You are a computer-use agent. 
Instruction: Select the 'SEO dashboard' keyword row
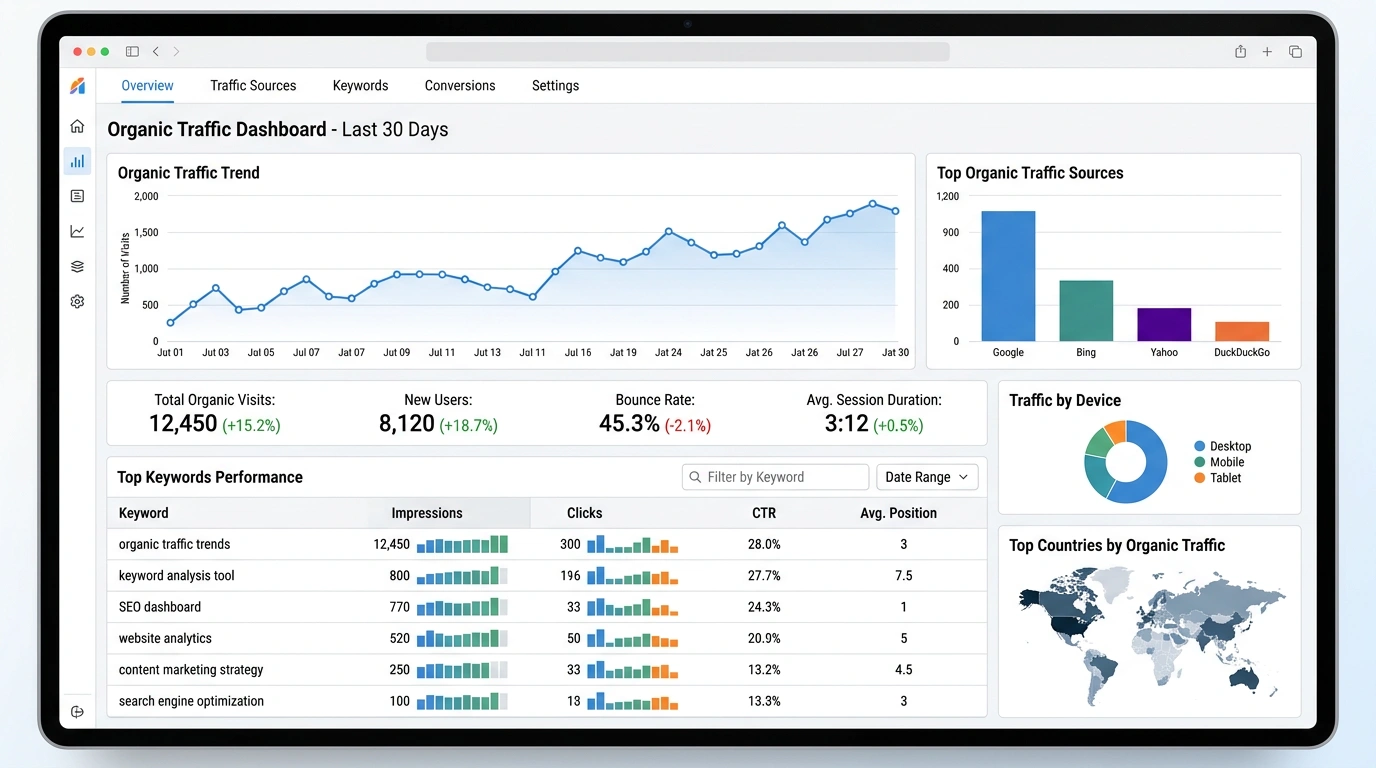547,607
